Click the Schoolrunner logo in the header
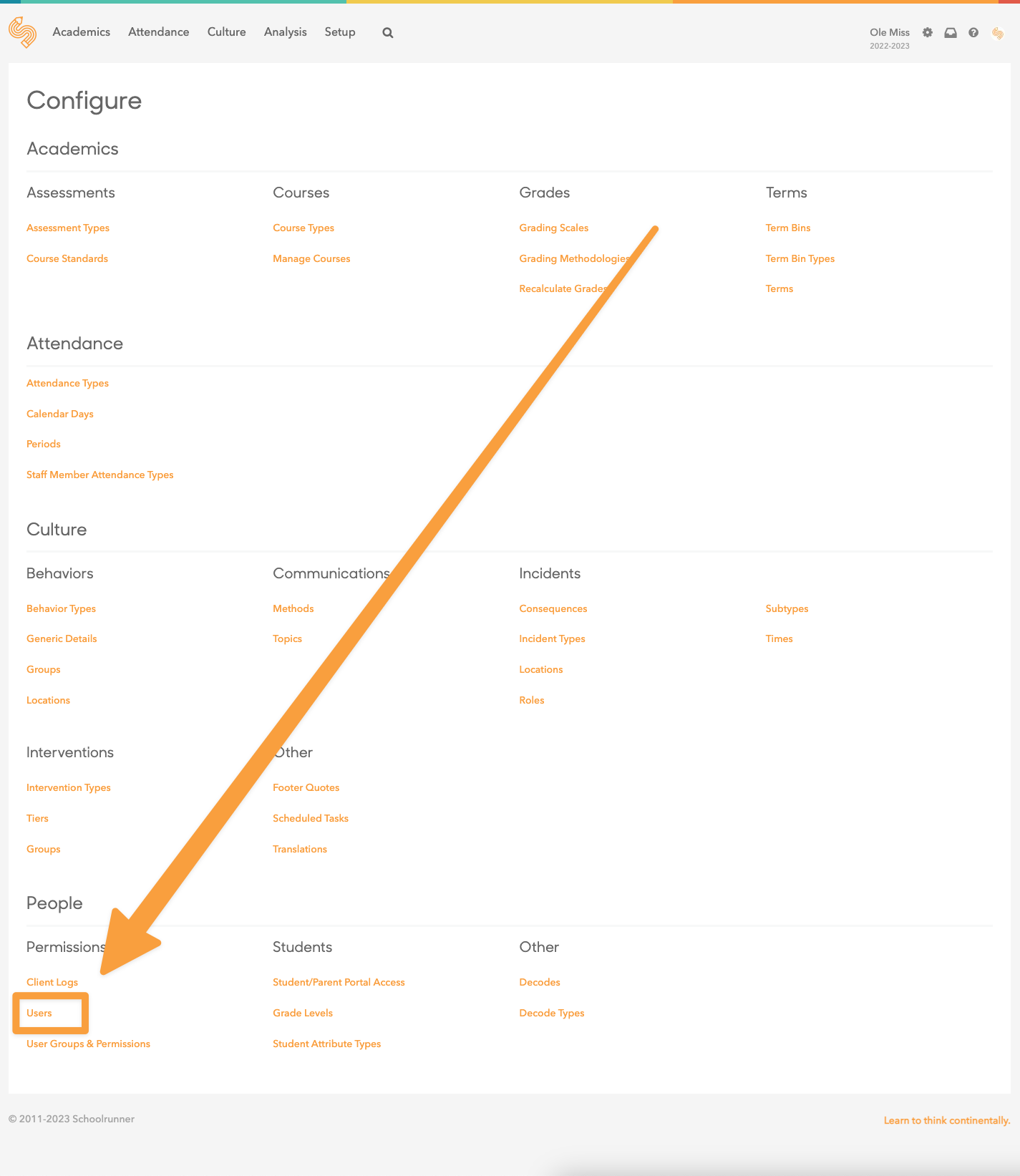Viewport: 1020px width, 1176px height. pos(22,32)
